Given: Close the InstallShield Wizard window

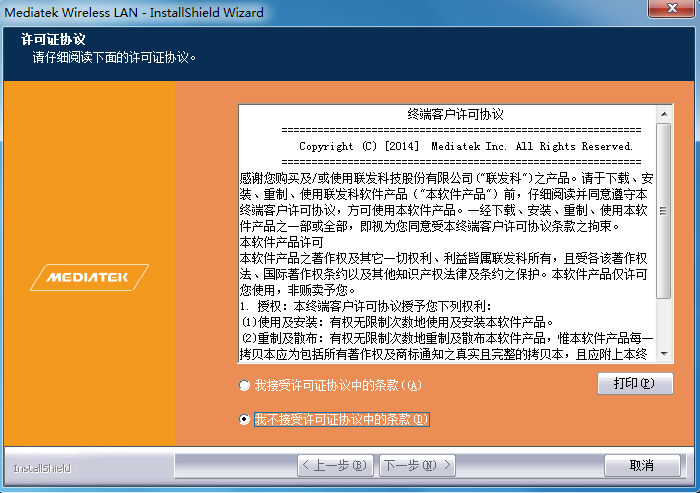Looking at the screenshot, I should [672, 8].
